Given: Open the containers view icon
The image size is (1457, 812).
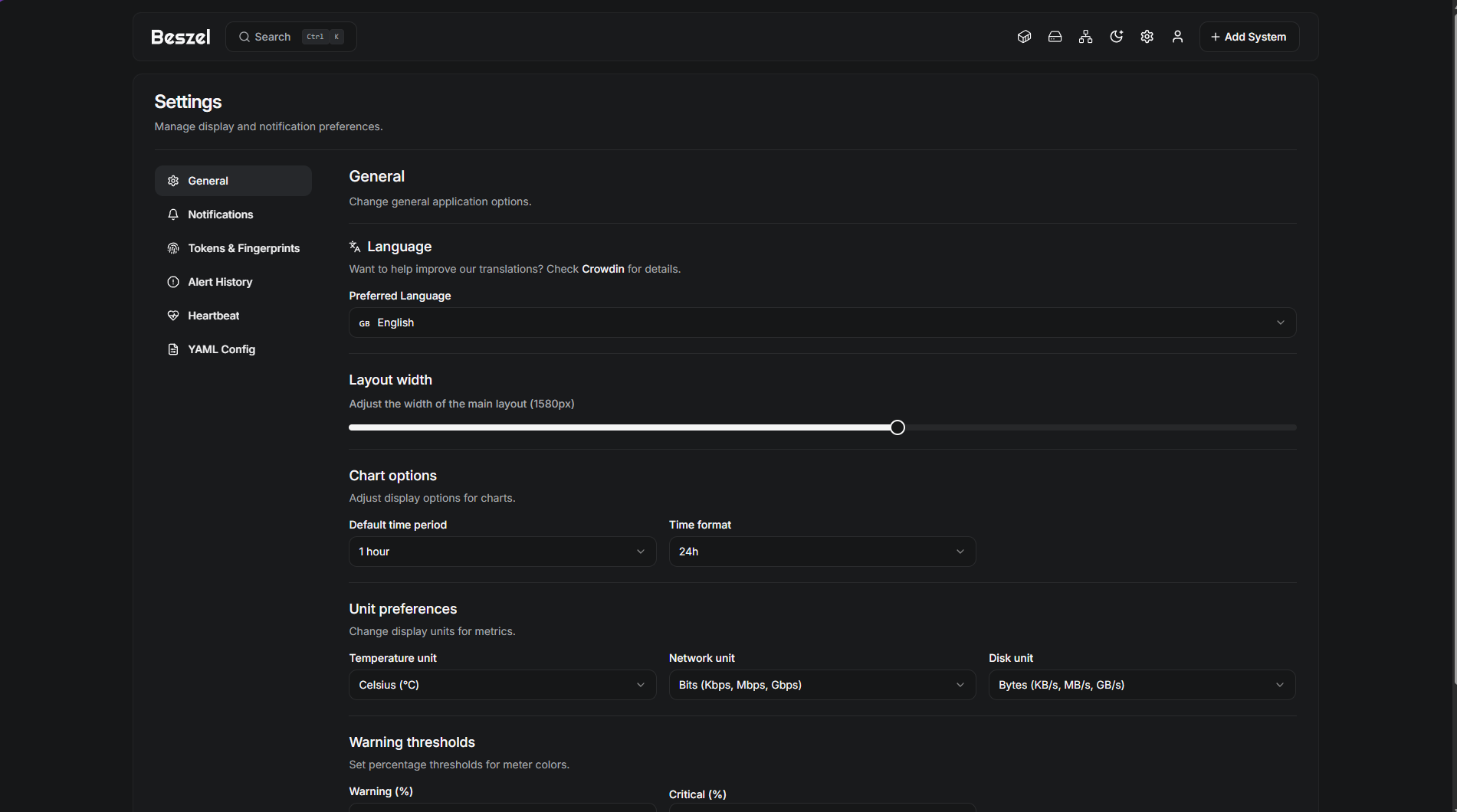Looking at the screenshot, I should [x=1024, y=37].
